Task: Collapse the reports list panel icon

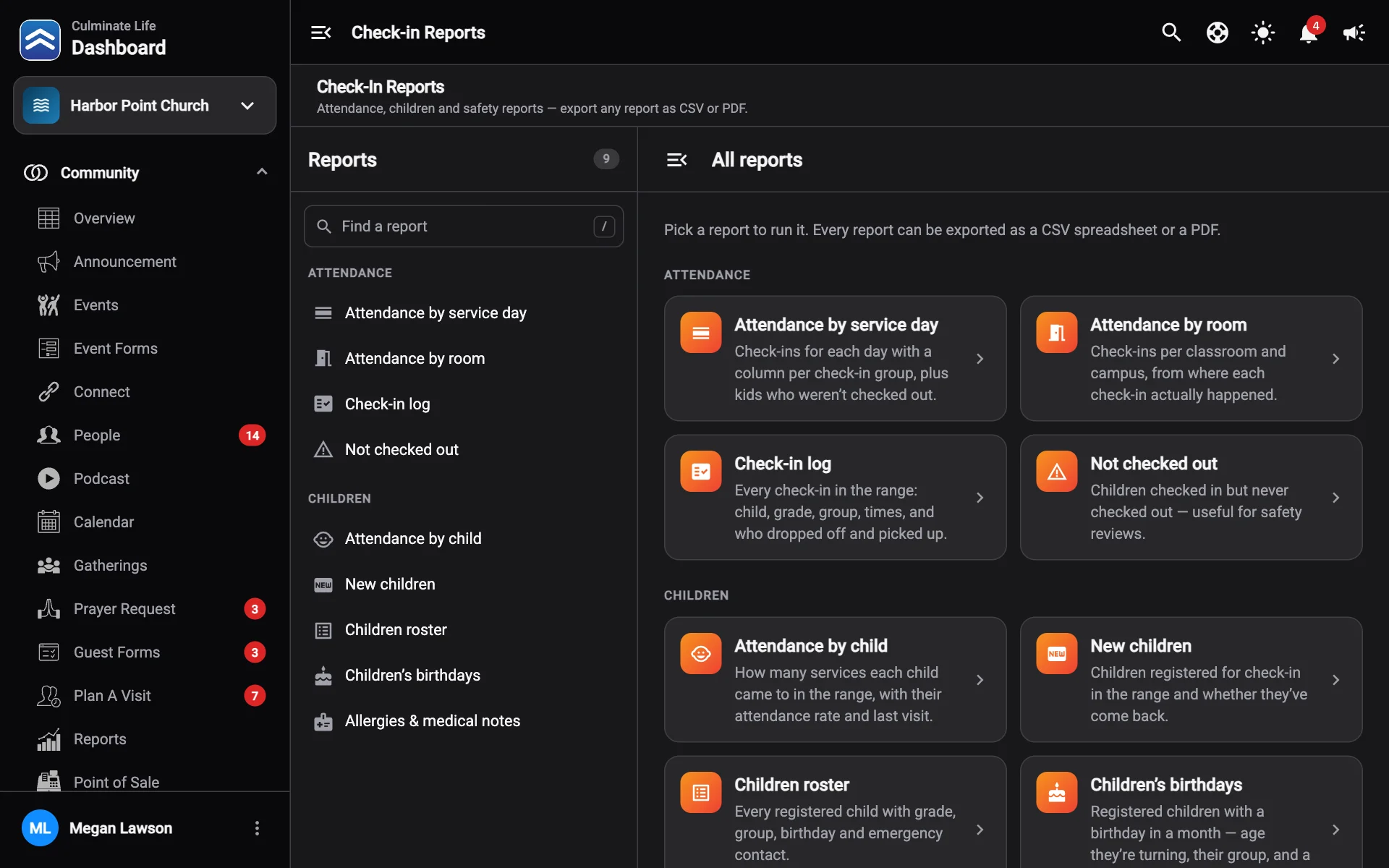Action: click(x=676, y=160)
